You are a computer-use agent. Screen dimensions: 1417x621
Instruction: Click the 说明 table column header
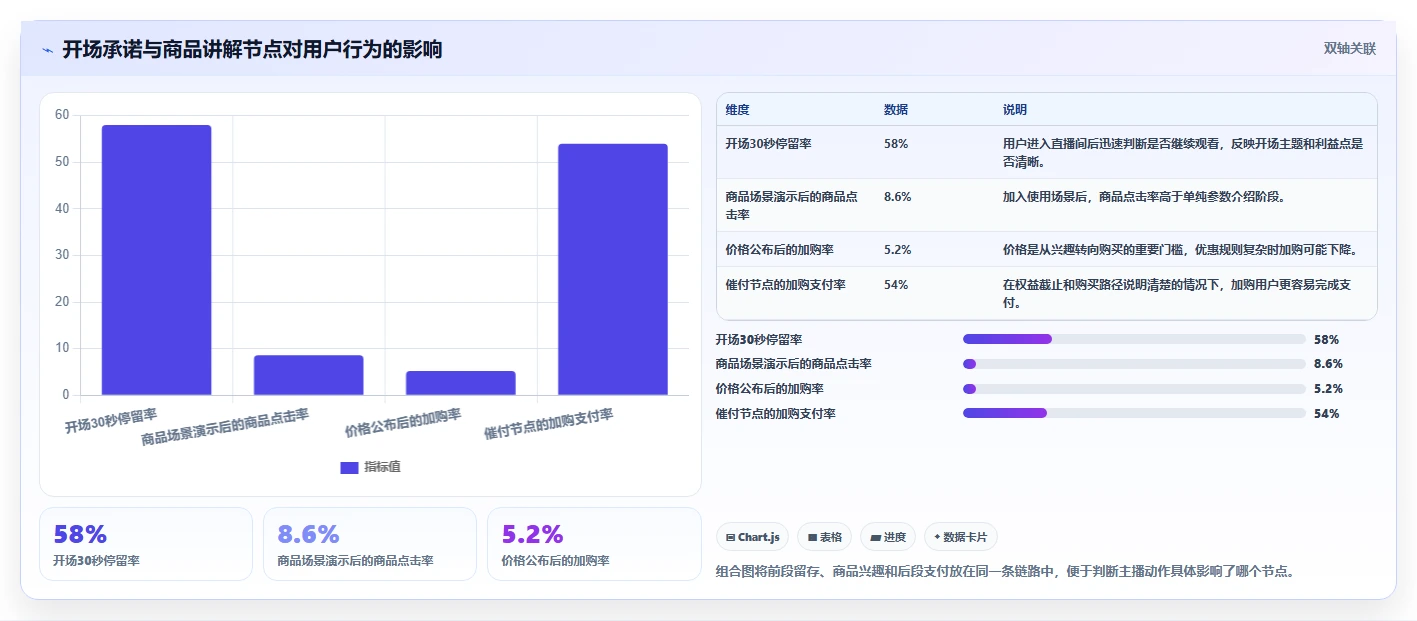click(1015, 110)
